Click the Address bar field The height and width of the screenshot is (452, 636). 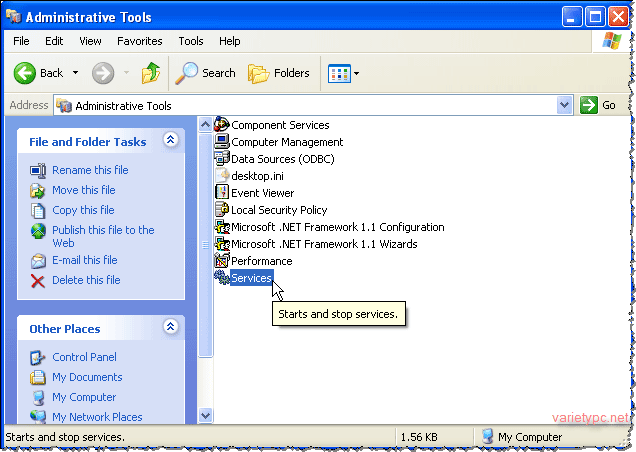(x=313, y=105)
